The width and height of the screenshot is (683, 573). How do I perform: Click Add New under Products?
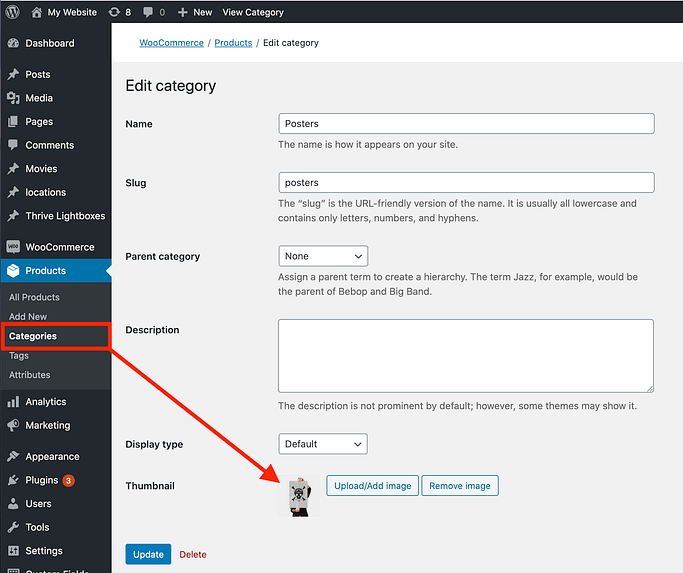pyautogui.click(x=28, y=317)
